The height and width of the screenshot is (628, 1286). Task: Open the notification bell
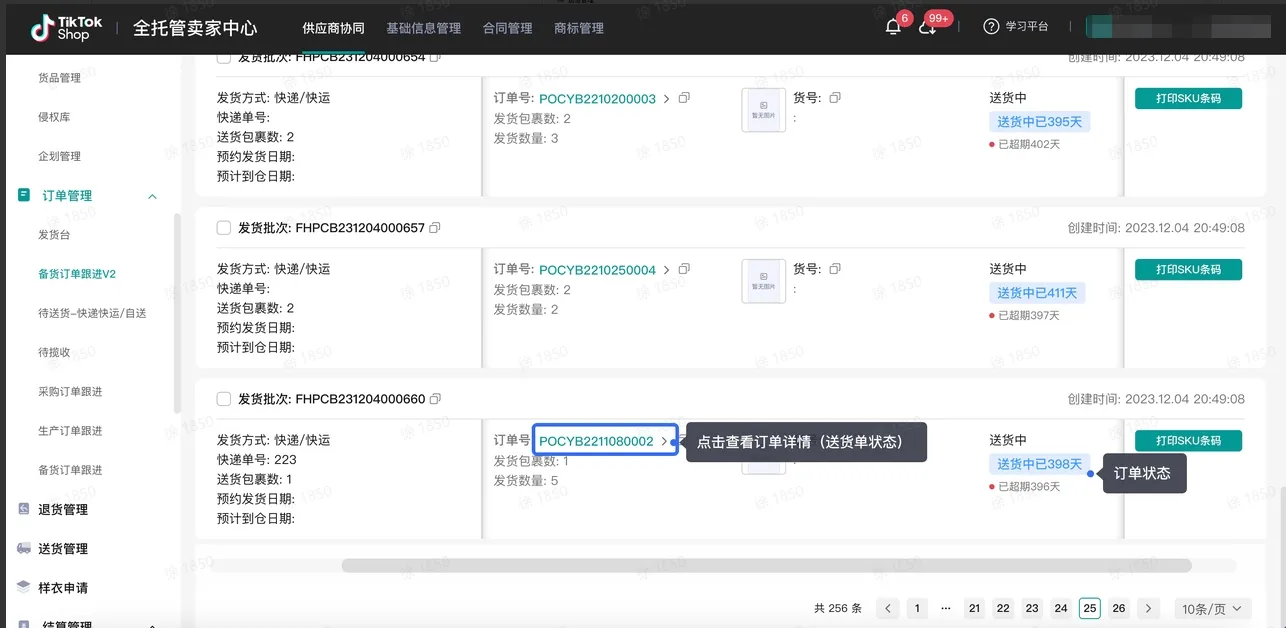pos(893,27)
